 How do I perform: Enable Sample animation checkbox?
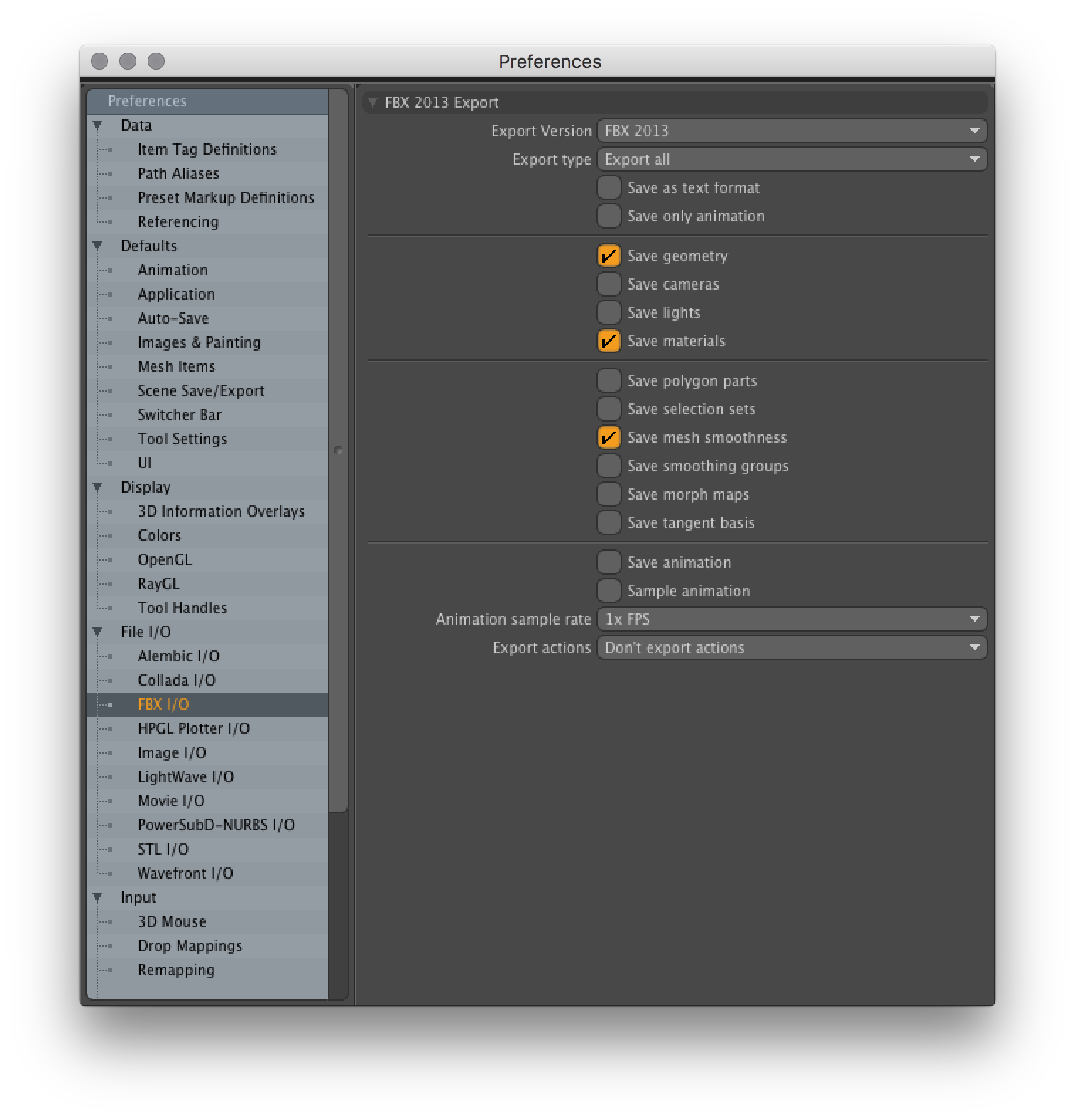[609, 591]
